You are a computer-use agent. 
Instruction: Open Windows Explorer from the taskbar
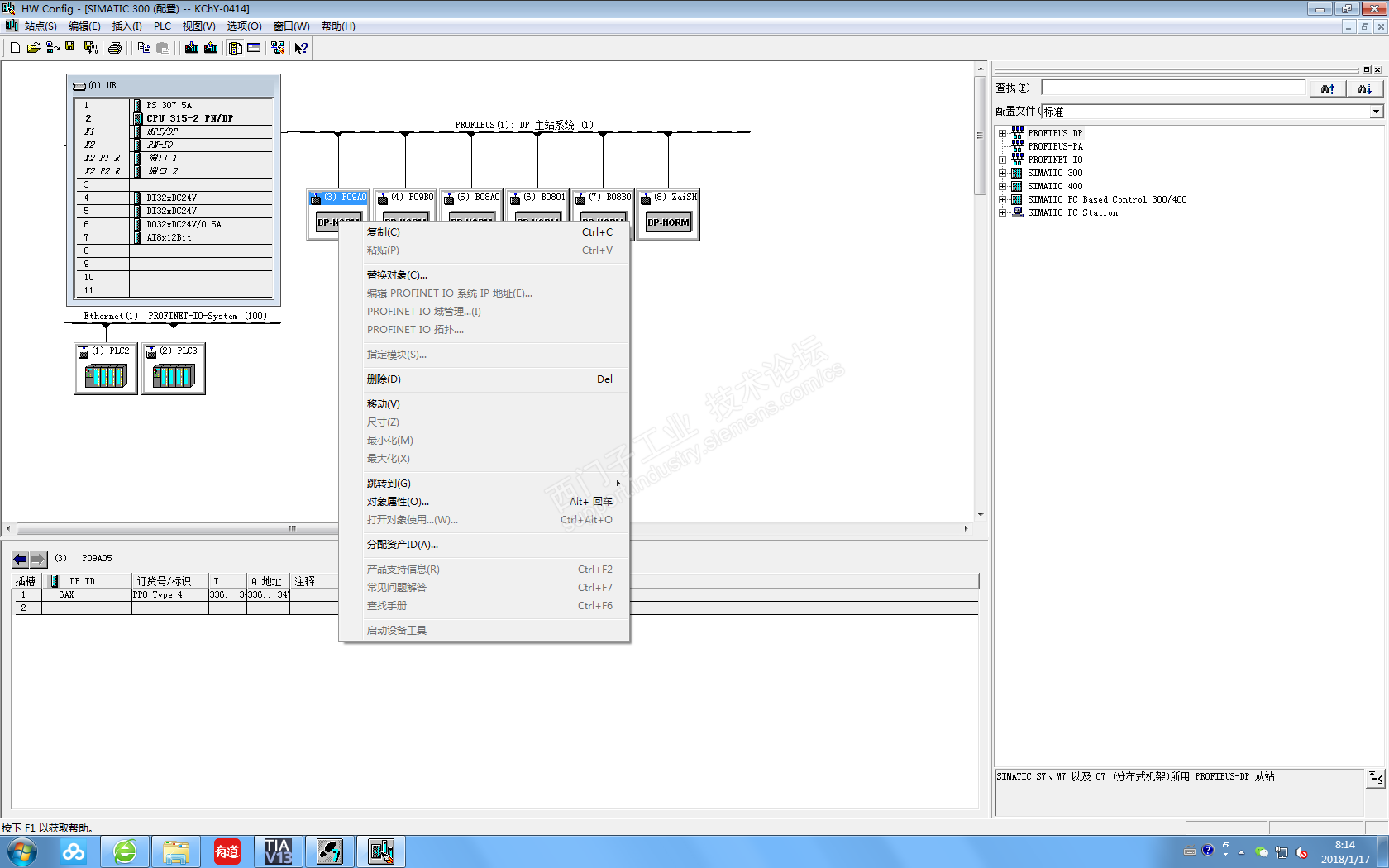tap(176, 851)
